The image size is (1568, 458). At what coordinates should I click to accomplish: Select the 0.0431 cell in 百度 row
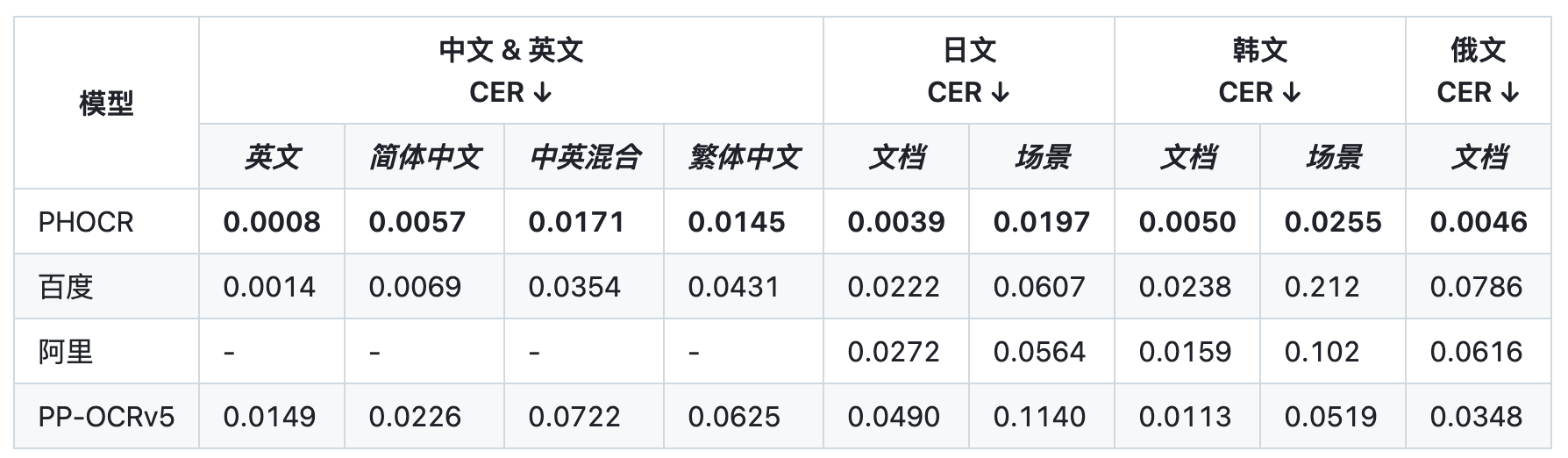734,287
